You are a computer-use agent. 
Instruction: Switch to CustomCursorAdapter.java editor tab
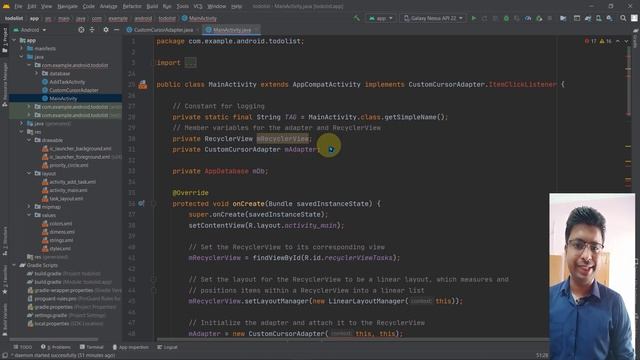(x=162, y=30)
